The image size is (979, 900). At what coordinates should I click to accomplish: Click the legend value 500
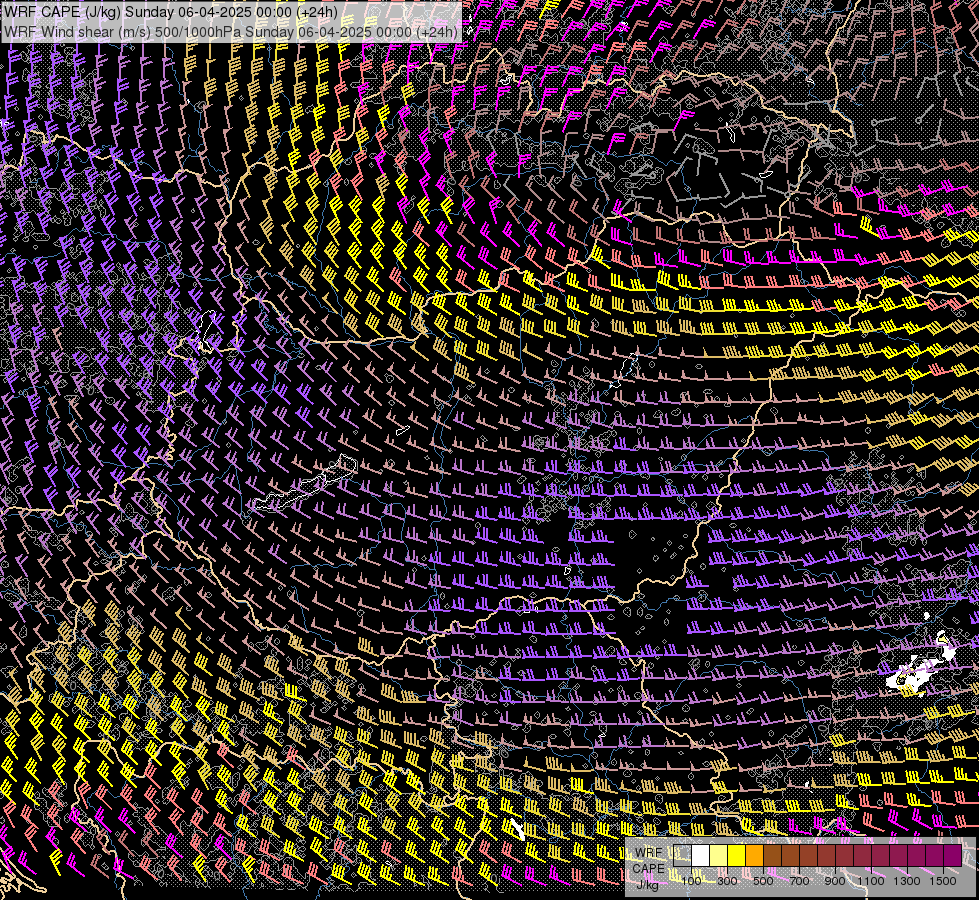[763, 881]
